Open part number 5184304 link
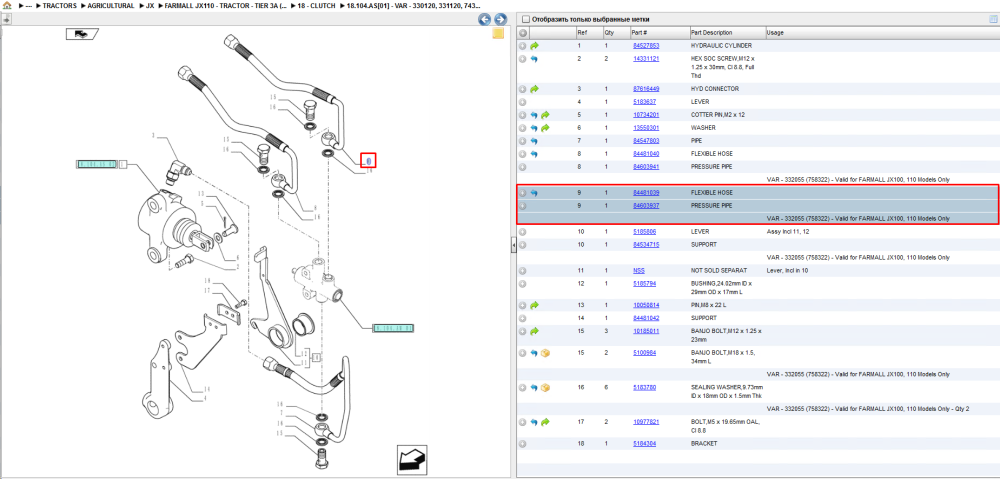The height and width of the screenshot is (479, 1000). click(x=644, y=443)
